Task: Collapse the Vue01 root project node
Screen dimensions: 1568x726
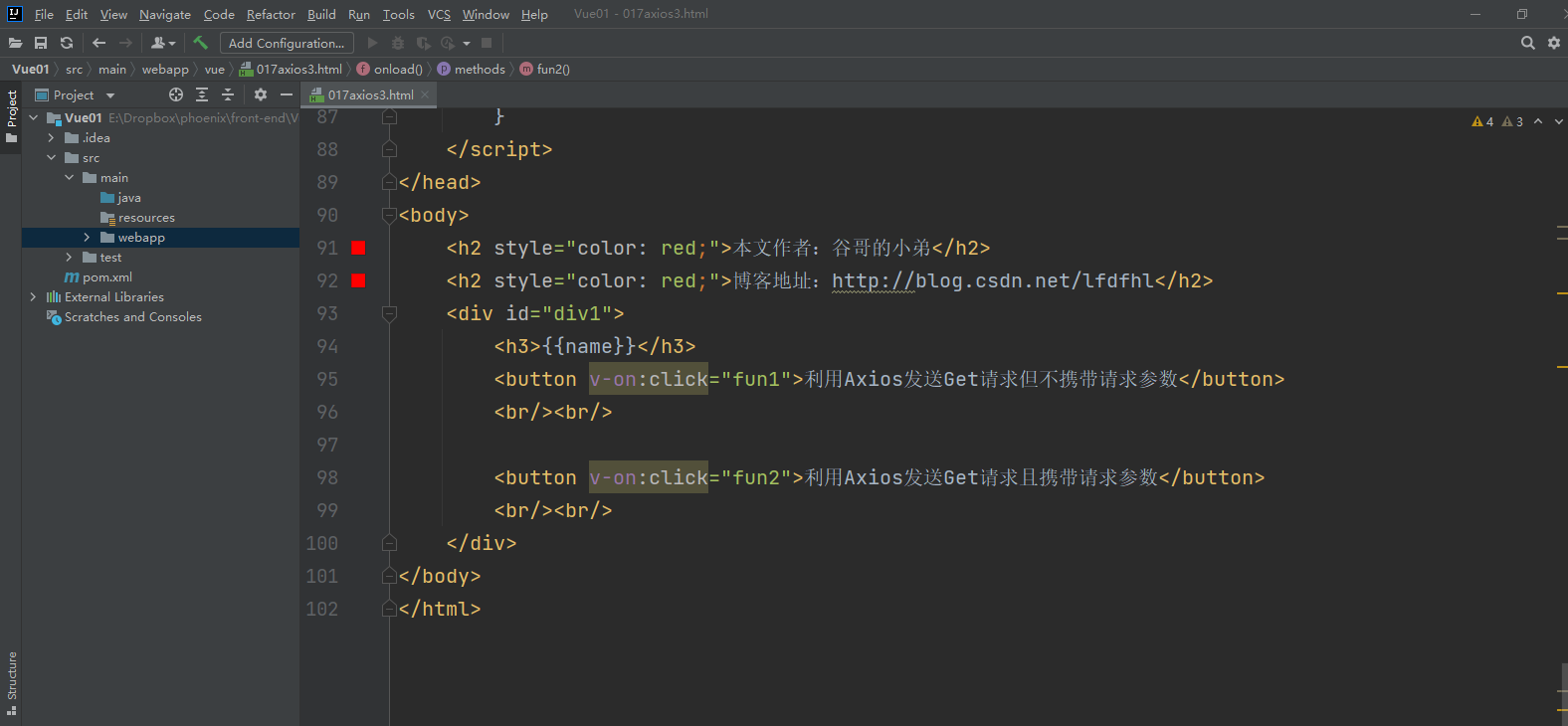Action: click(x=34, y=117)
